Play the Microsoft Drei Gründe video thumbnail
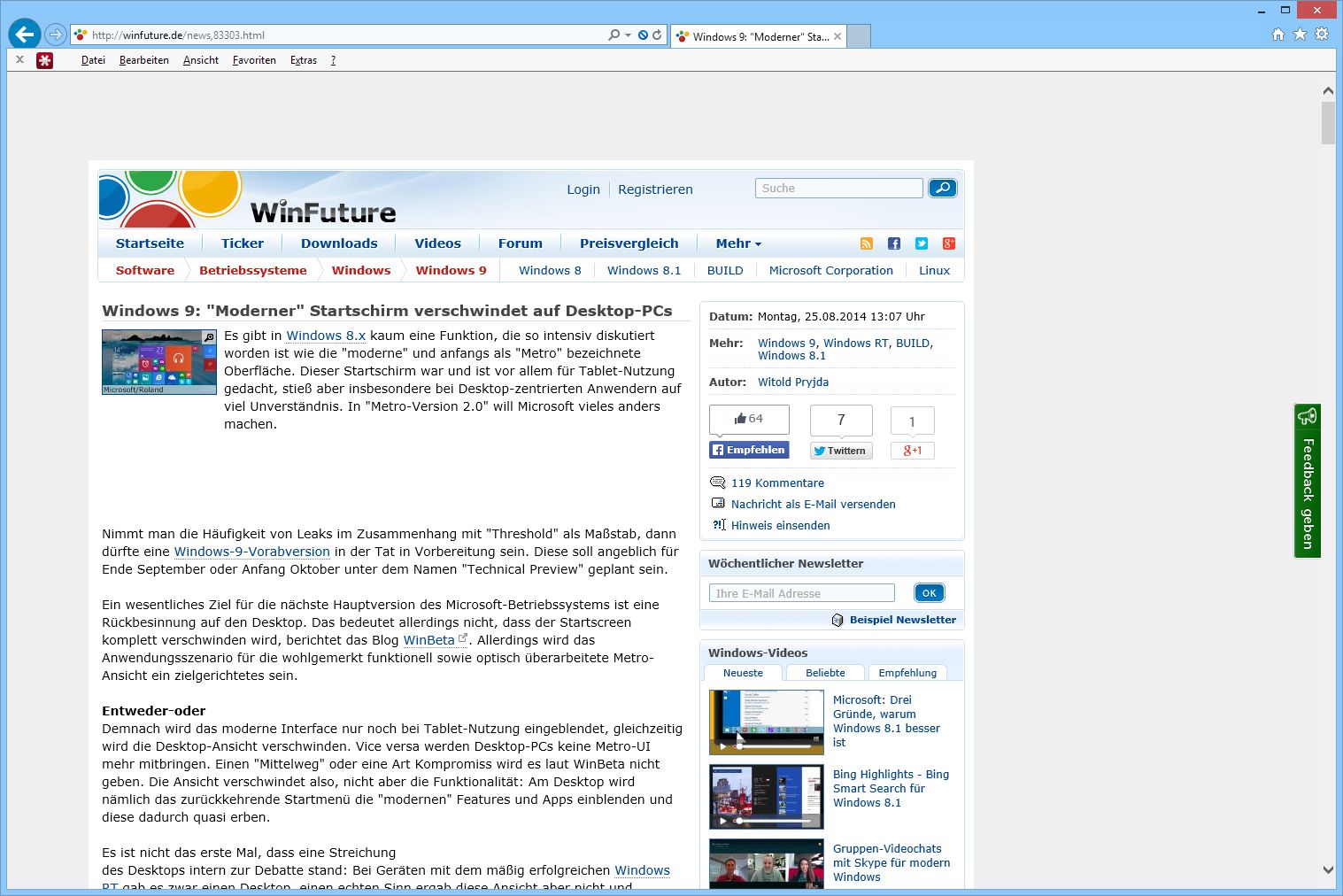 point(767,722)
